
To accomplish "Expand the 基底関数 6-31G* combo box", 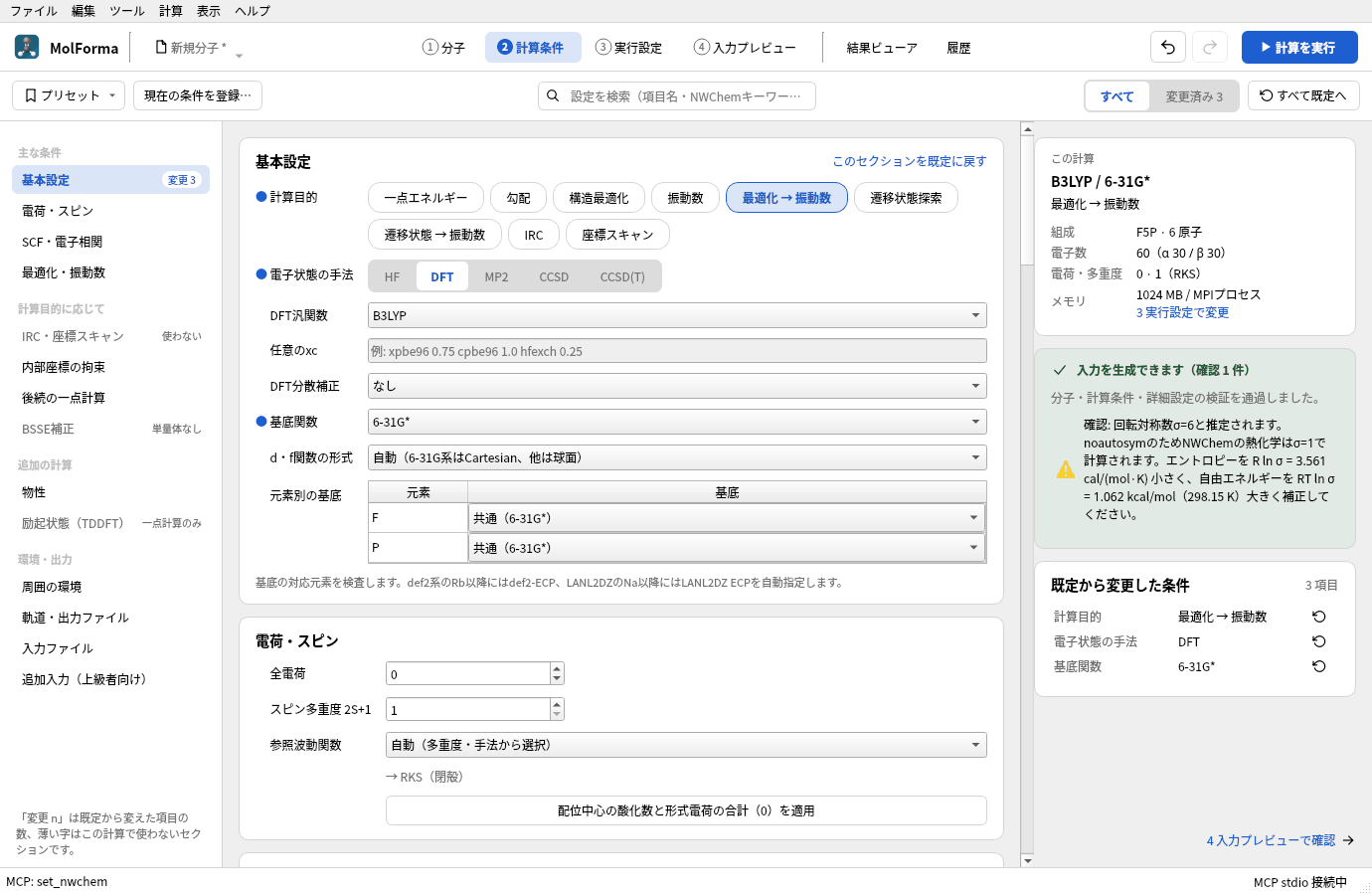I will (677, 422).
